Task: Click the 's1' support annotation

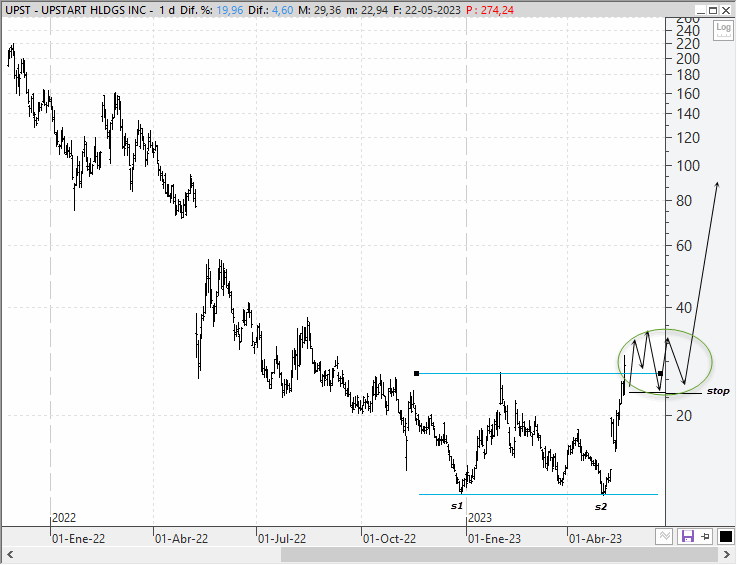Action: tap(457, 506)
